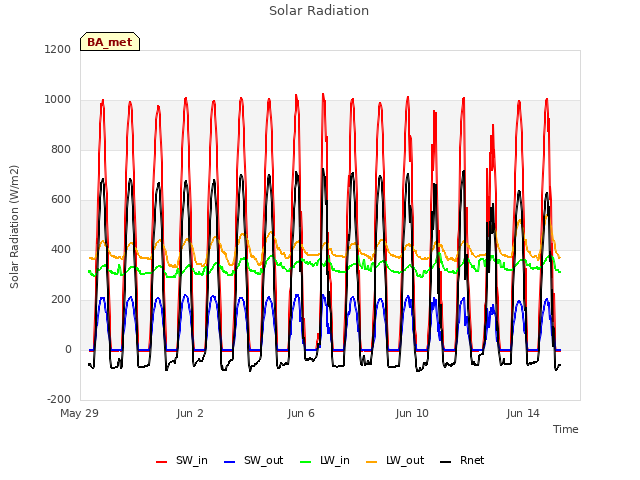Click the 800 y-axis tick label
The image size is (640, 480).
pyautogui.click(x=61, y=149)
